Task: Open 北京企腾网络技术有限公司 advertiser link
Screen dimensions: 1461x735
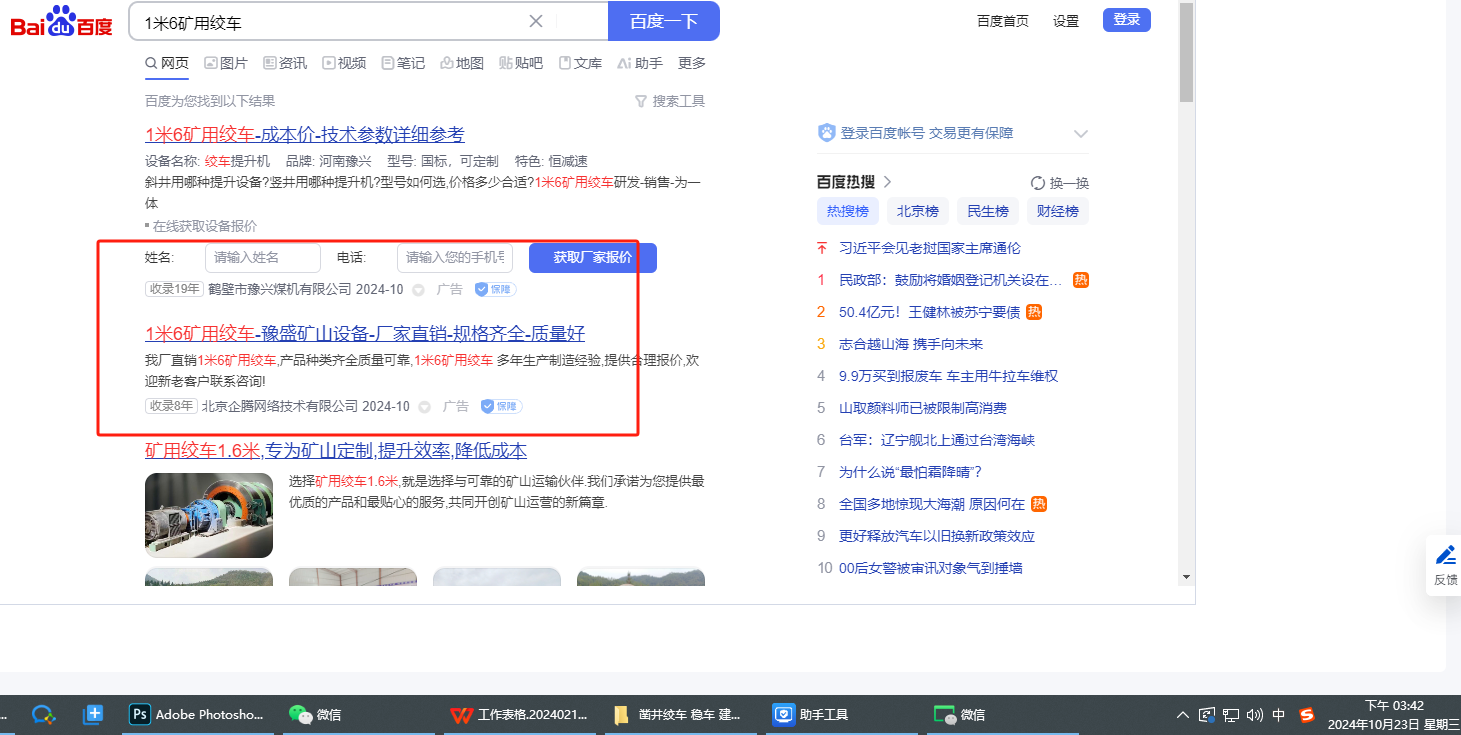Action: click(280, 406)
